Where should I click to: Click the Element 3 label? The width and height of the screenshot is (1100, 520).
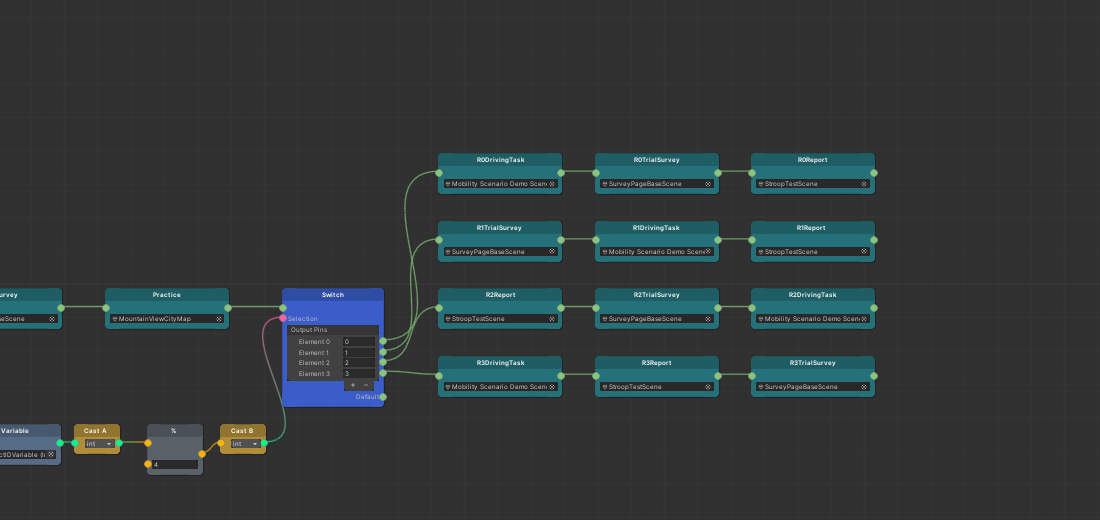click(314, 373)
